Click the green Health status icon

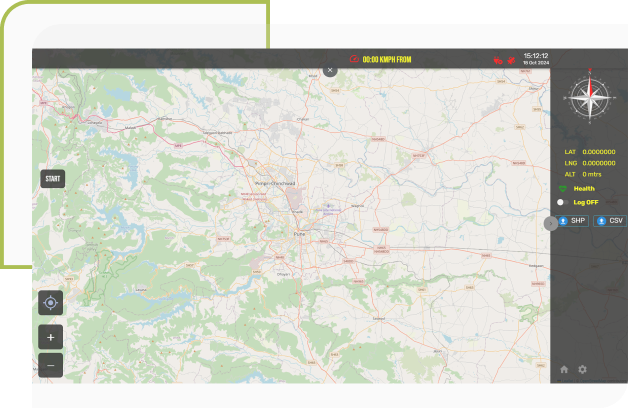click(562, 188)
